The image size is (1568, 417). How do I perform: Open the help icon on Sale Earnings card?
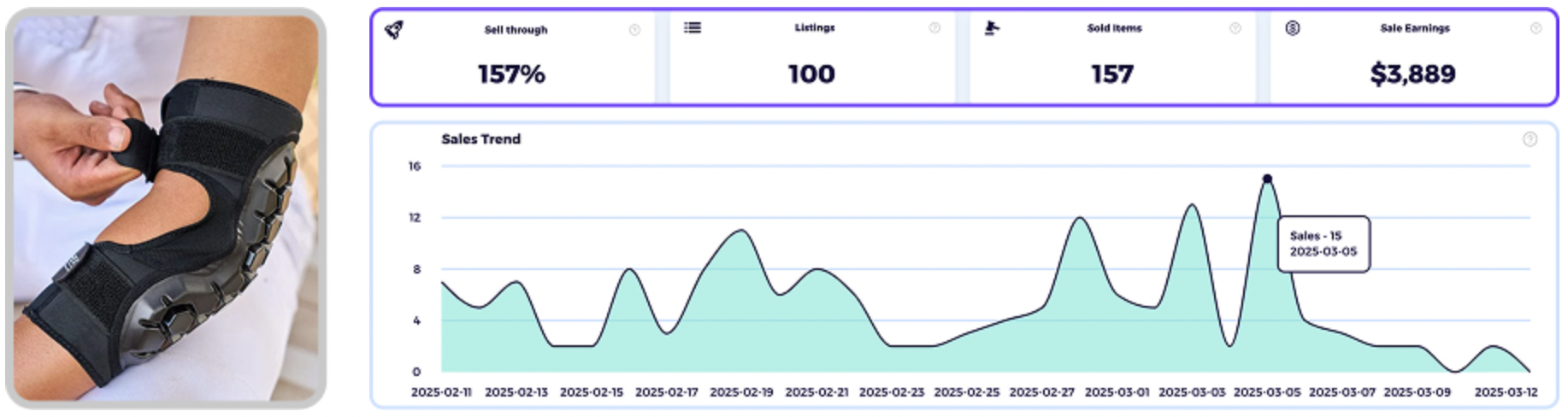1536,28
